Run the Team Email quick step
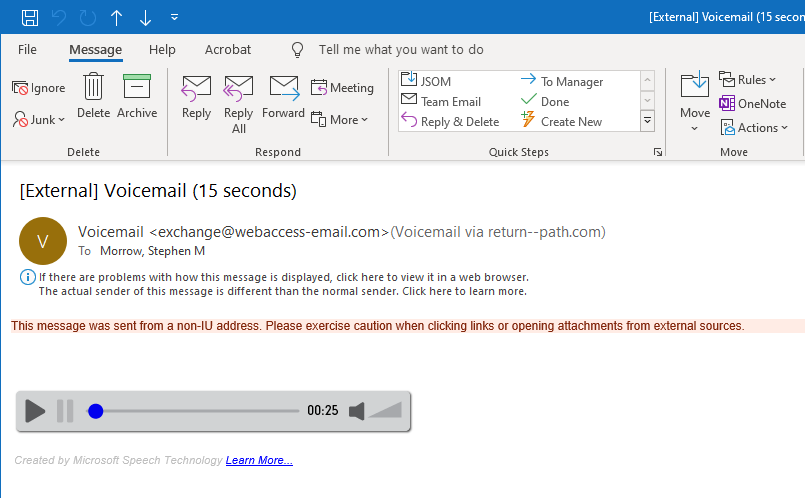The width and height of the screenshot is (805, 498). pyautogui.click(x=441, y=102)
